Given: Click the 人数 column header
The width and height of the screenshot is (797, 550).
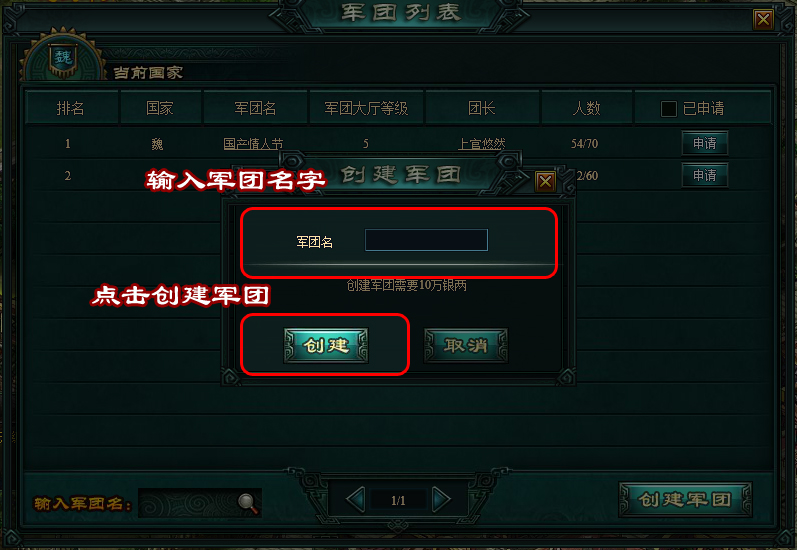Looking at the screenshot, I should click(x=587, y=108).
